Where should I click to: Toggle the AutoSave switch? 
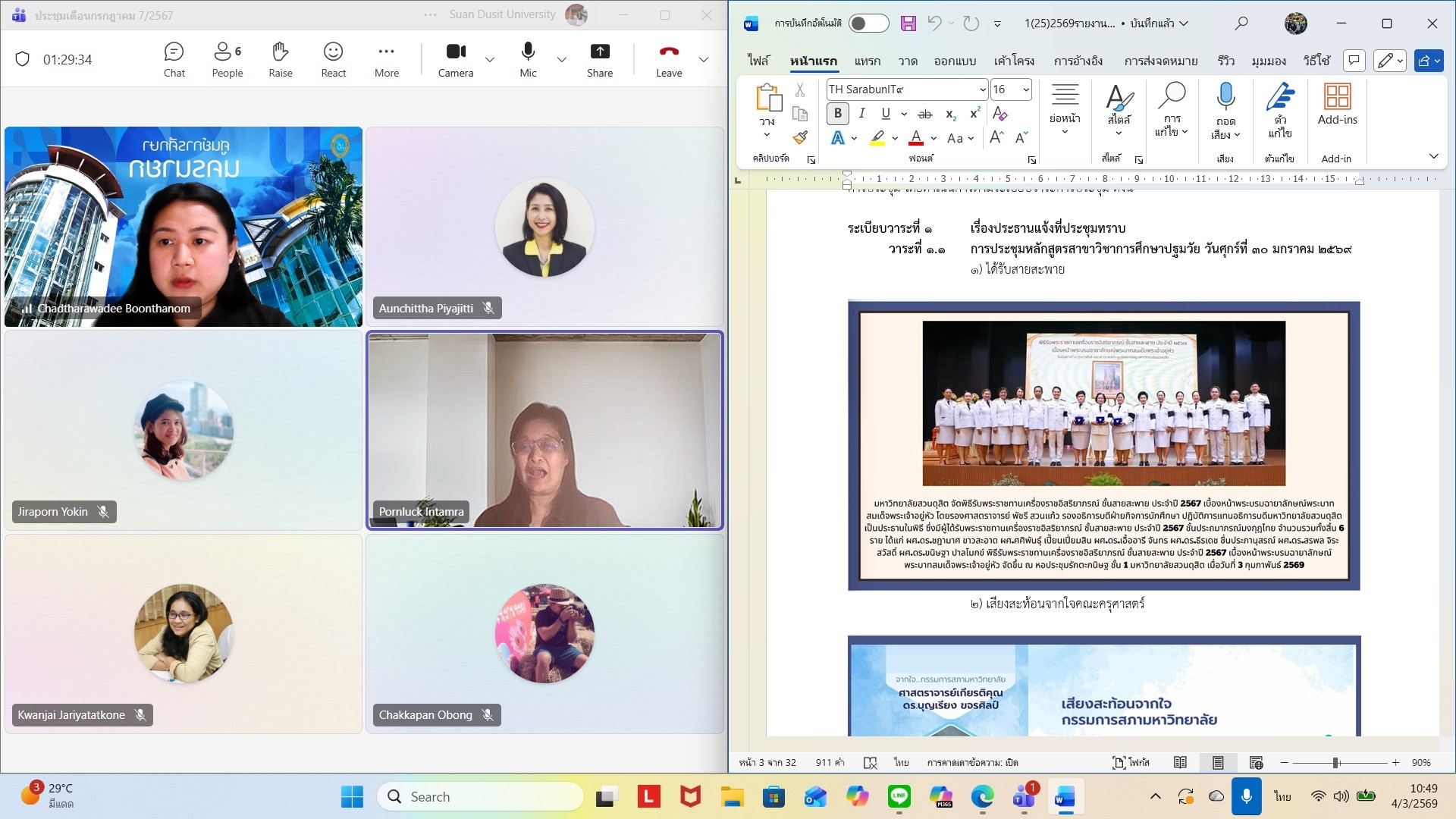pos(868,24)
